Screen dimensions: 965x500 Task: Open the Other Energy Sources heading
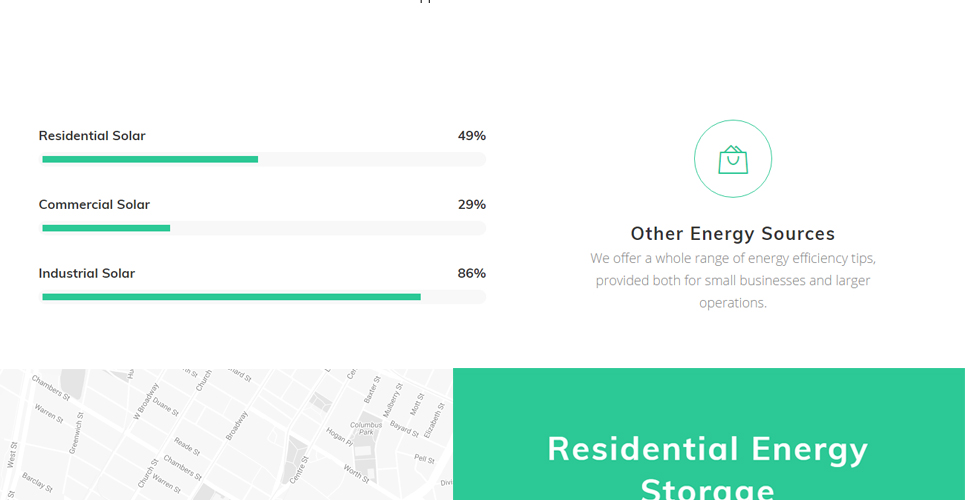coord(732,233)
